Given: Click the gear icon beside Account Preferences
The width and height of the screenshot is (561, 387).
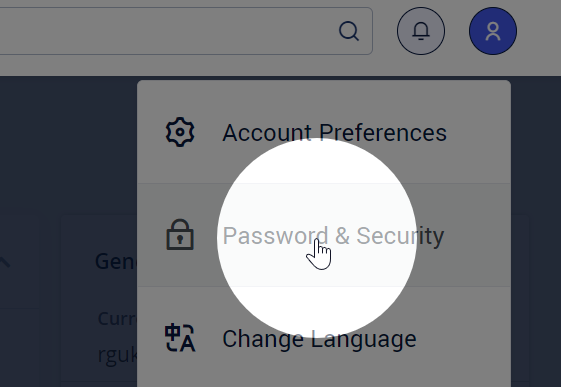Looking at the screenshot, I should [x=180, y=132].
